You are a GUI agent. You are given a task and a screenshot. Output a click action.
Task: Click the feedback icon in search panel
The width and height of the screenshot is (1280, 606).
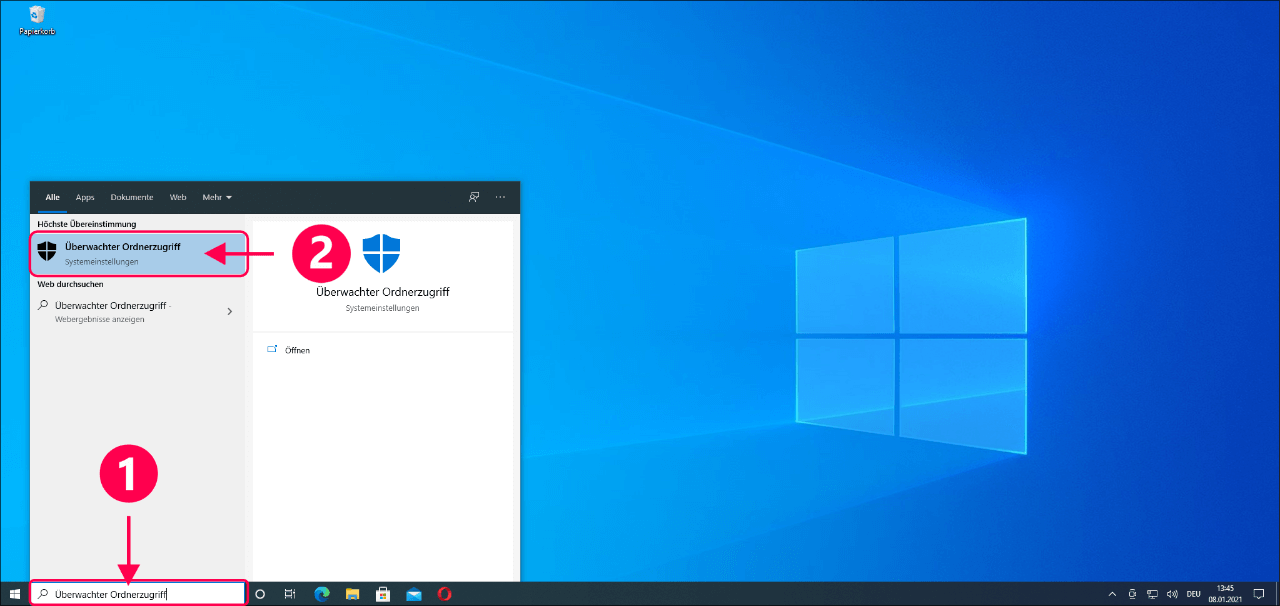[474, 198]
